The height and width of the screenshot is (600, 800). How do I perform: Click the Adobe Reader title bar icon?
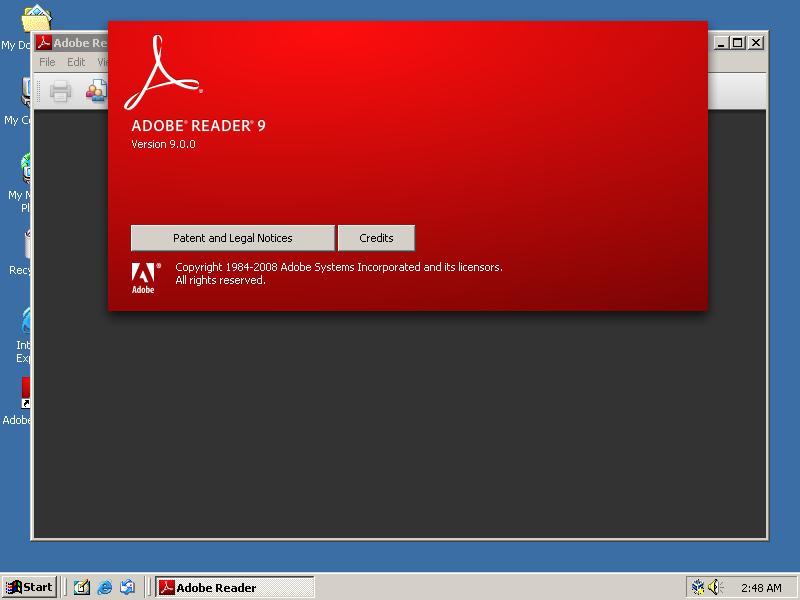click(x=44, y=43)
